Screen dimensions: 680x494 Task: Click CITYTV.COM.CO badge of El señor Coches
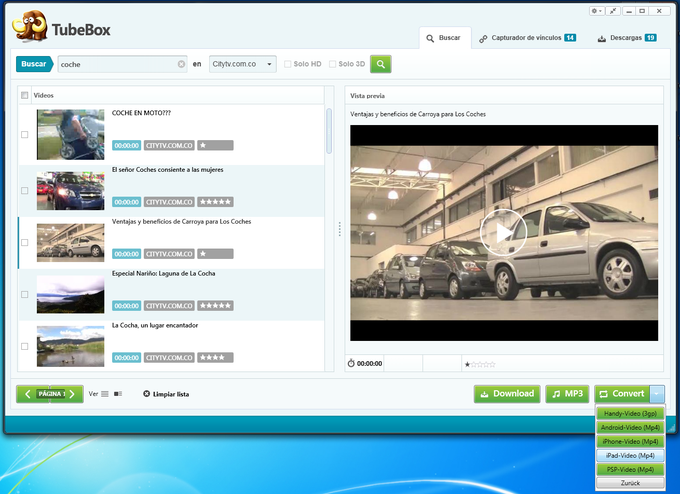pyautogui.click(x=169, y=202)
